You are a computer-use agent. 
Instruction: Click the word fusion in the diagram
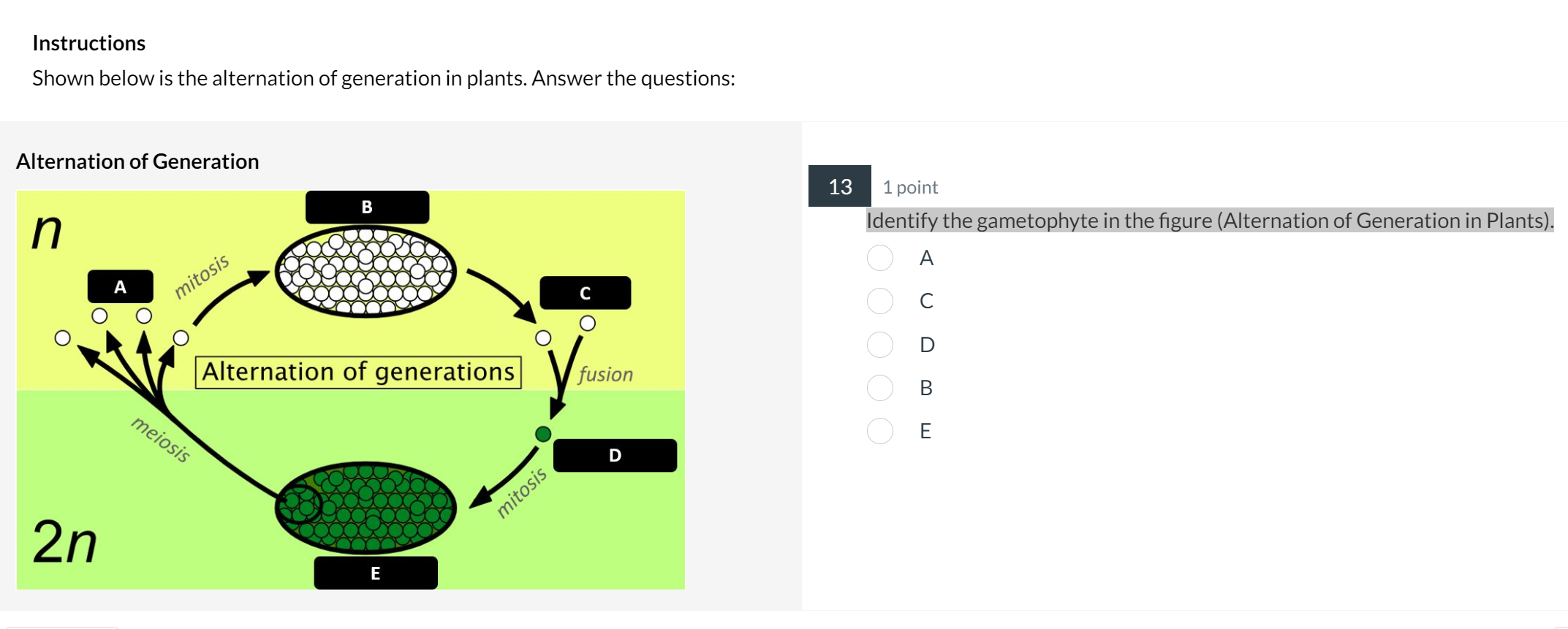[x=605, y=374]
